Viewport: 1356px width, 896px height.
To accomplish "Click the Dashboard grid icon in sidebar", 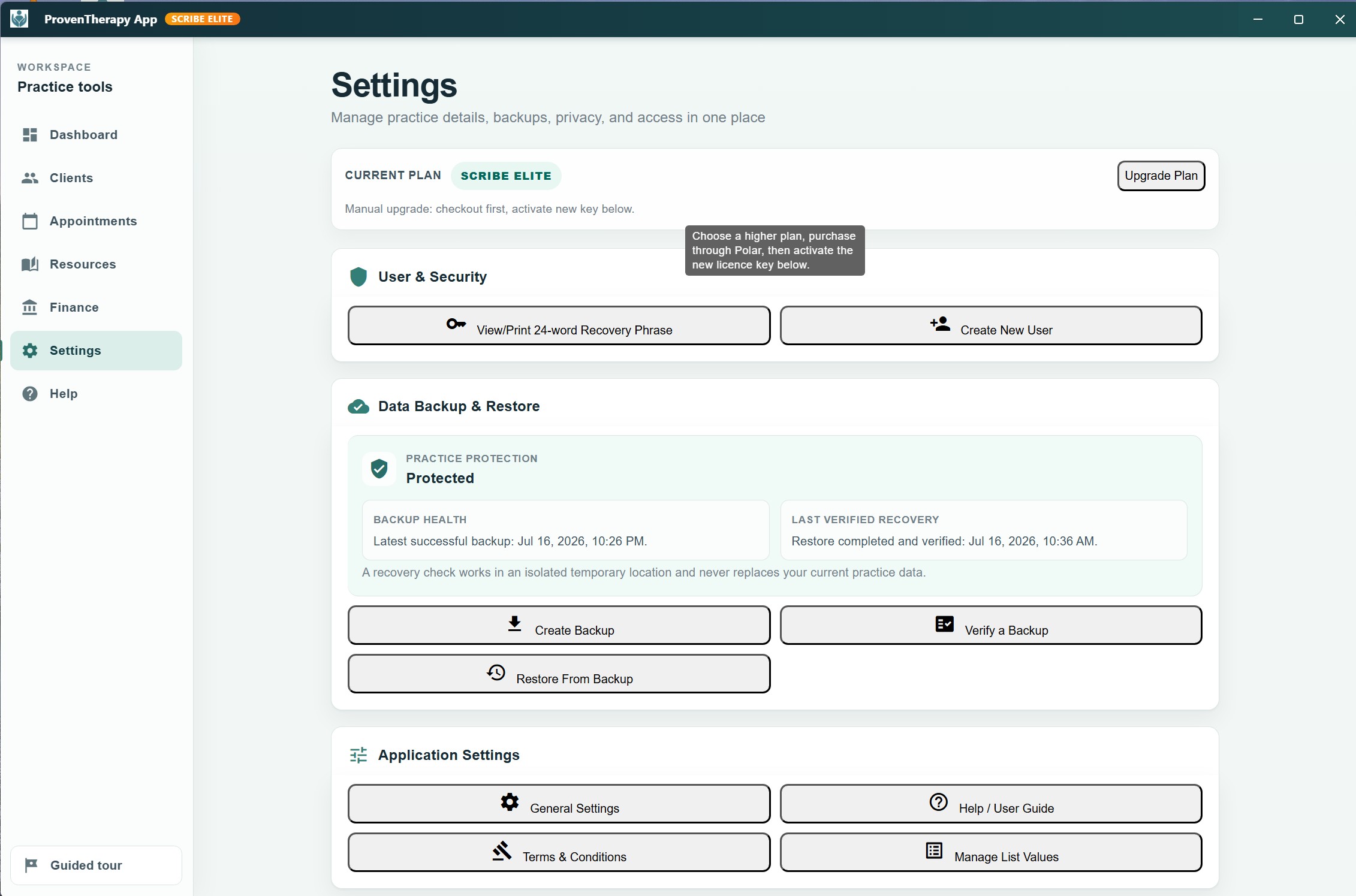I will click(x=30, y=135).
